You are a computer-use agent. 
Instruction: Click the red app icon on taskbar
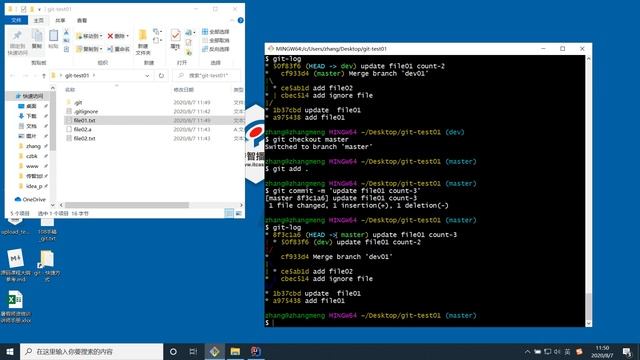click(256, 351)
